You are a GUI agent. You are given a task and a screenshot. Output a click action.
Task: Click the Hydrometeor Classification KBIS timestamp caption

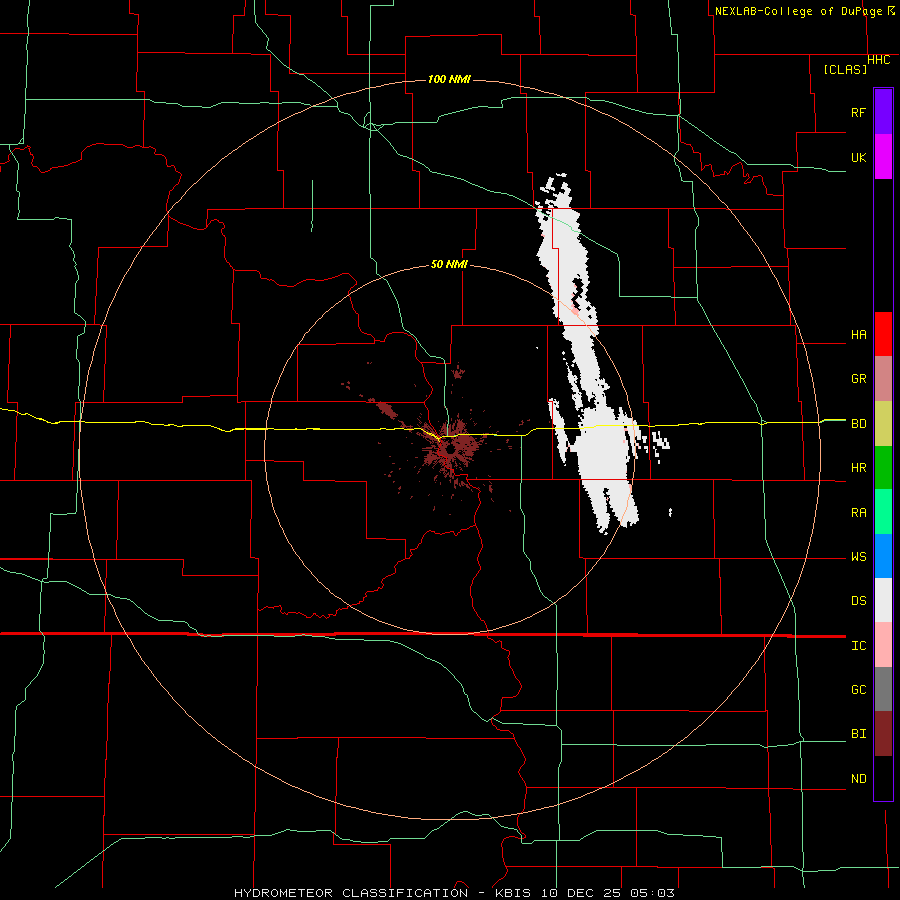454,893
